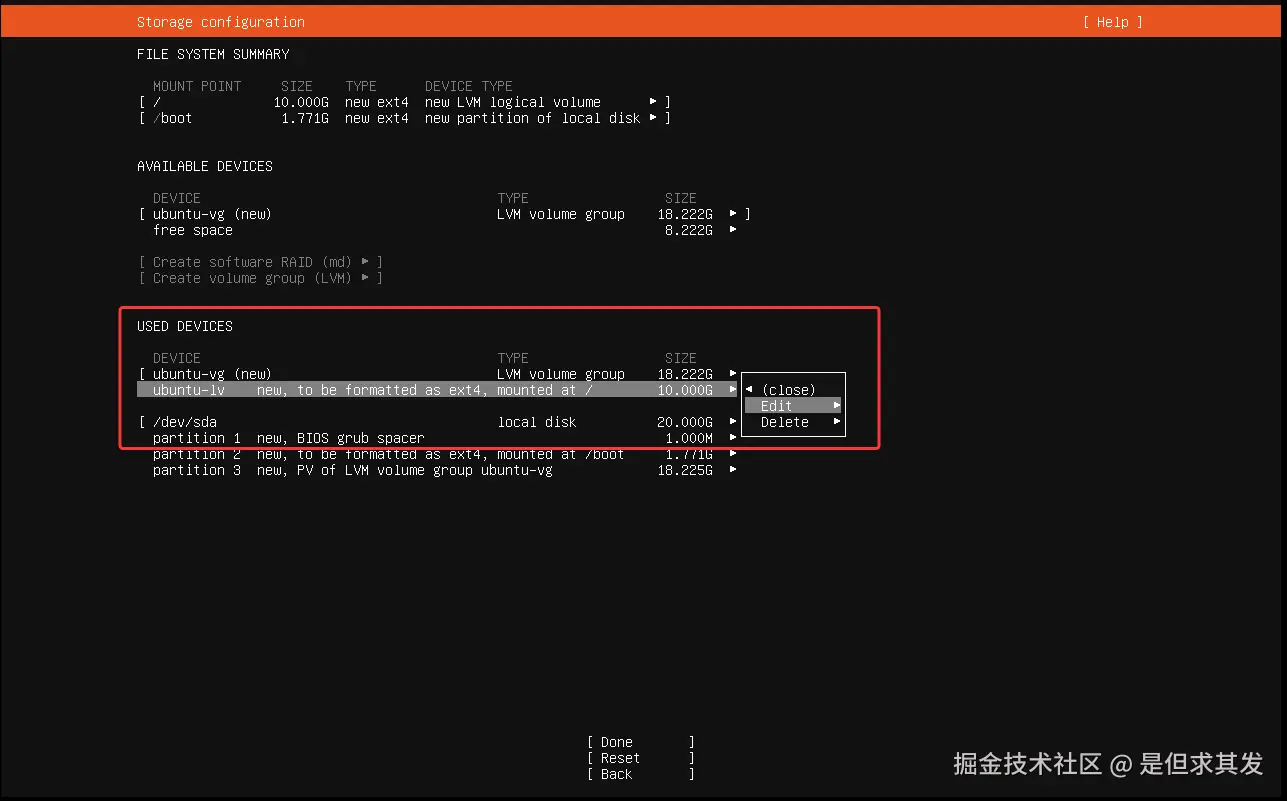This screenshot has height=801, width=1287.
Task: Expand the free space options arrow
Action: [x=734, y=229]
